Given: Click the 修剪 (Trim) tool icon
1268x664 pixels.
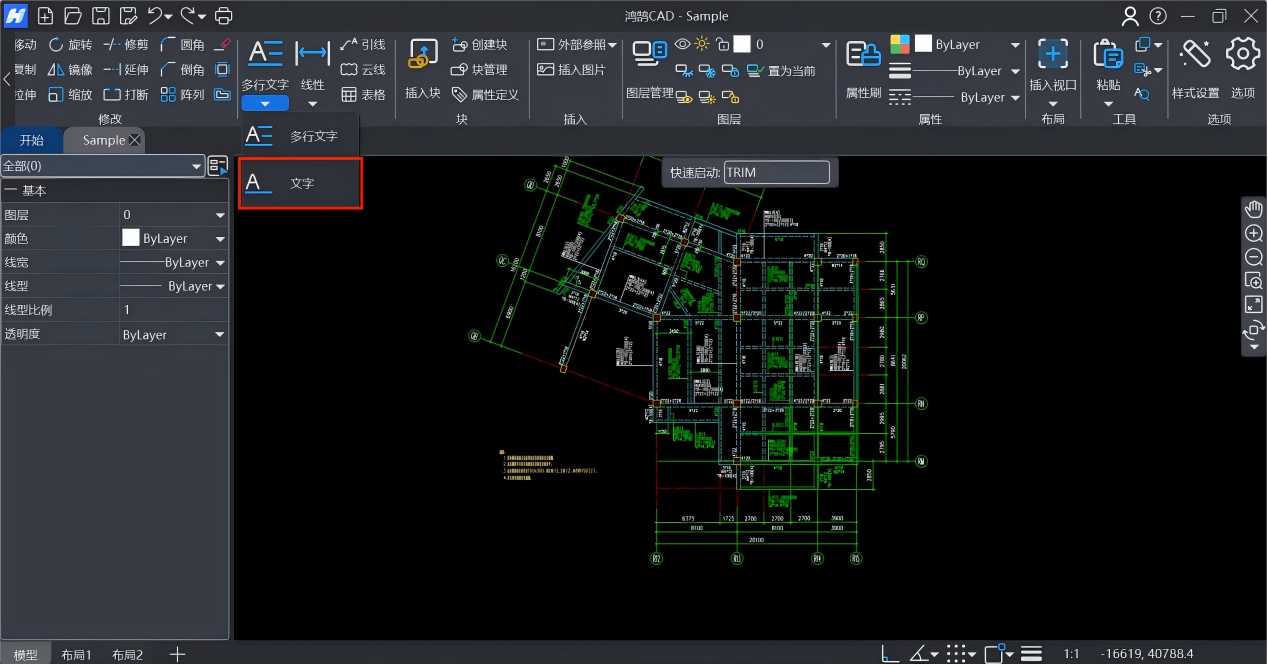Looking at the screenshot, I should pyautogui.click(x=112, y=45).
